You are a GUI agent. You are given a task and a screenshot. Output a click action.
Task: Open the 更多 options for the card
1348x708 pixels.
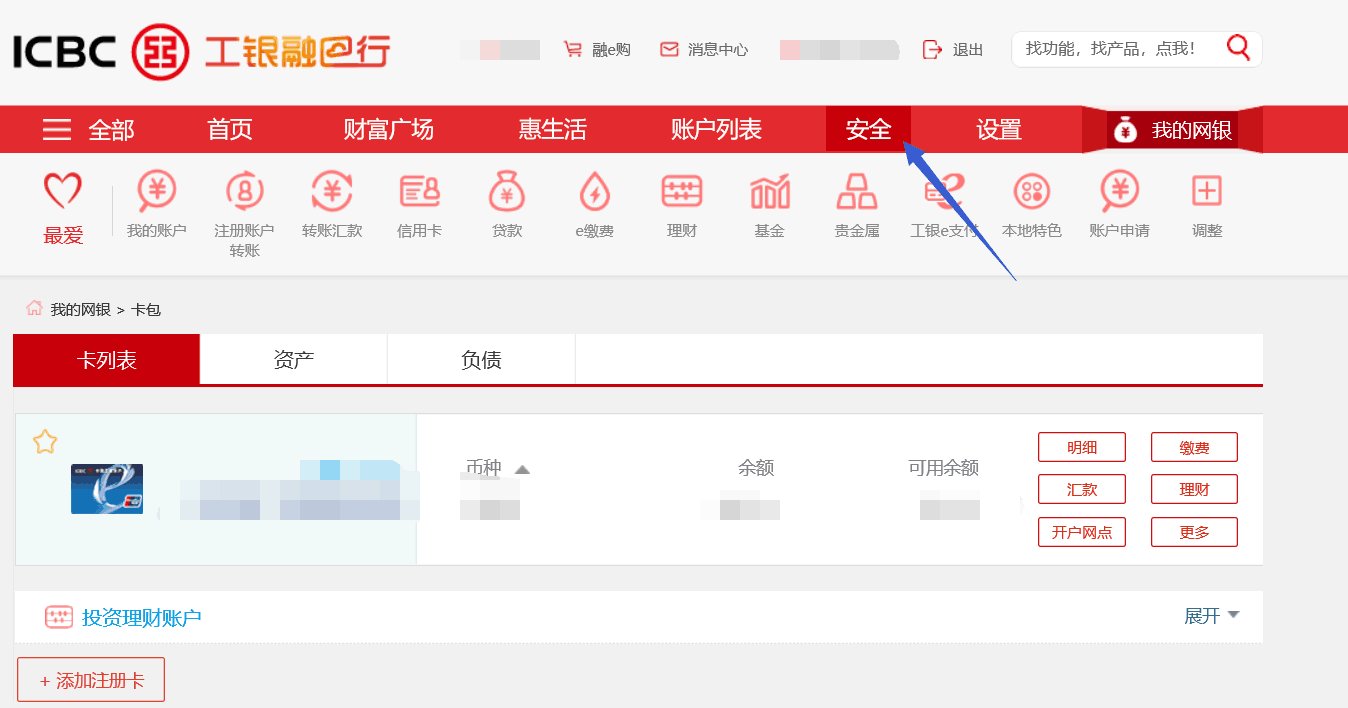click(1194, 532)
